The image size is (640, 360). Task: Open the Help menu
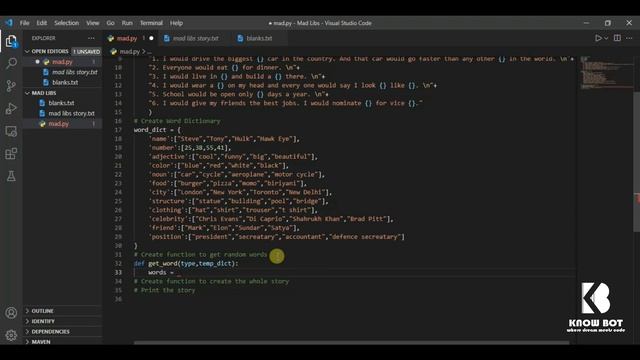coord(176,23)
